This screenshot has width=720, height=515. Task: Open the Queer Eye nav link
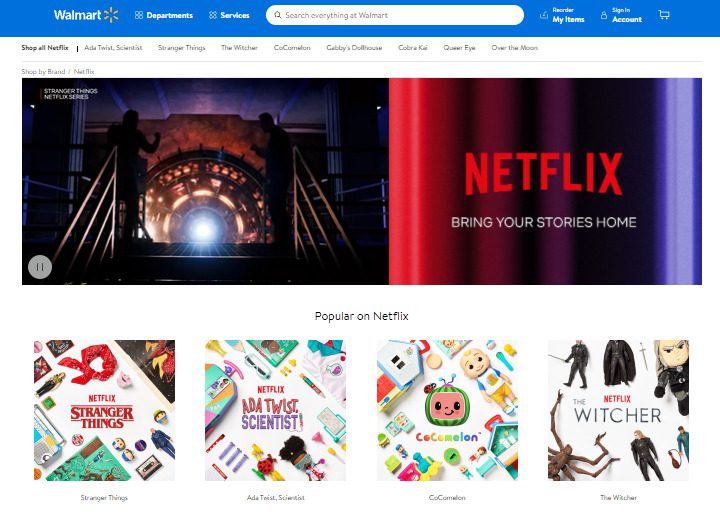pyautogui.click(x=460, y=48)
